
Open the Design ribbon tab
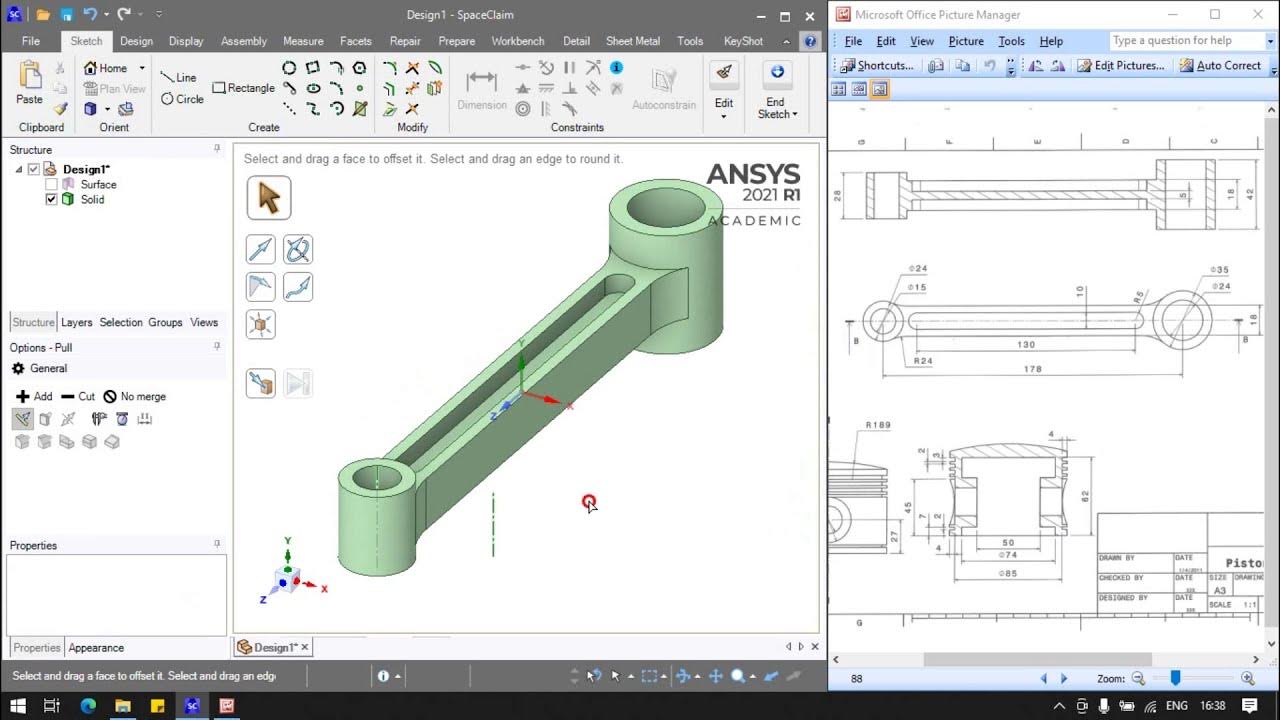coord(137,41)
